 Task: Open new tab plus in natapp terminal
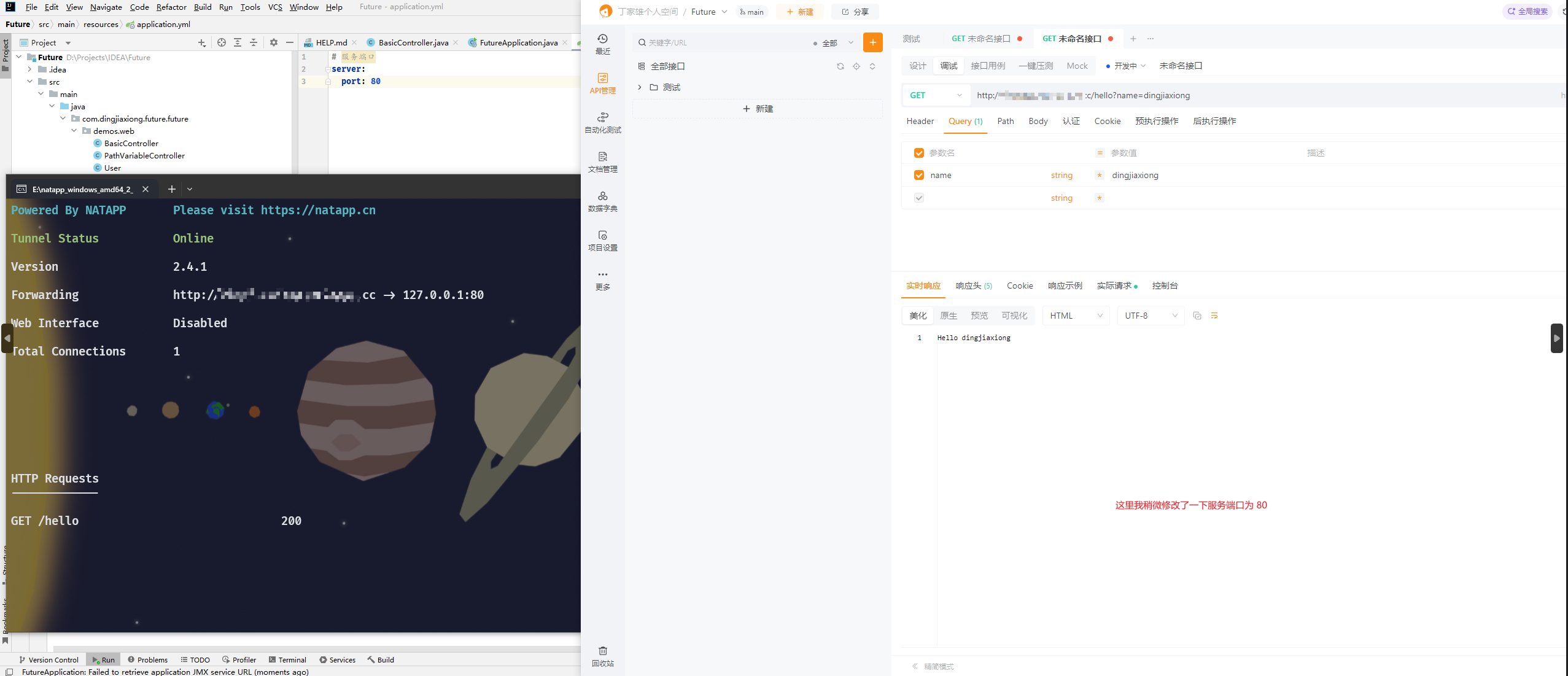(x=171, y=189)
